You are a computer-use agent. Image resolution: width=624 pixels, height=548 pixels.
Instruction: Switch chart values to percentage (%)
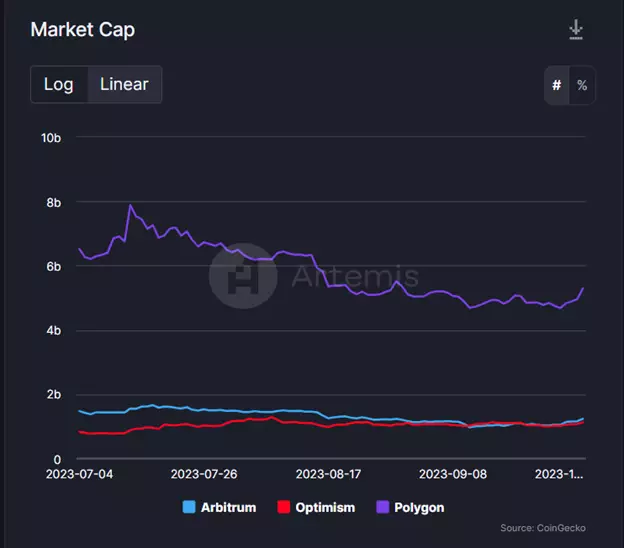582,85
